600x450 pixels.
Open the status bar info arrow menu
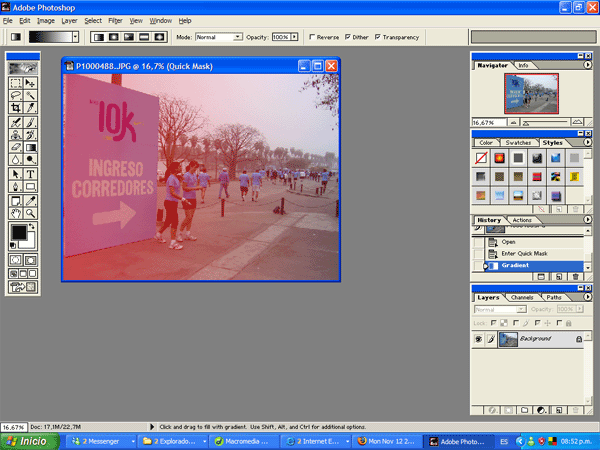pyautogui.click(x=152, y=427)
